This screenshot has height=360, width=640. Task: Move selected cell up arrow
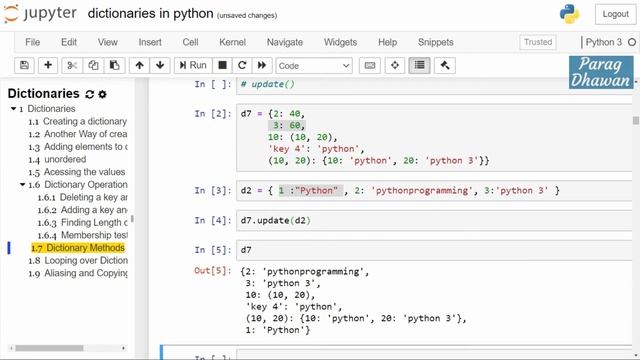(140, 65)
